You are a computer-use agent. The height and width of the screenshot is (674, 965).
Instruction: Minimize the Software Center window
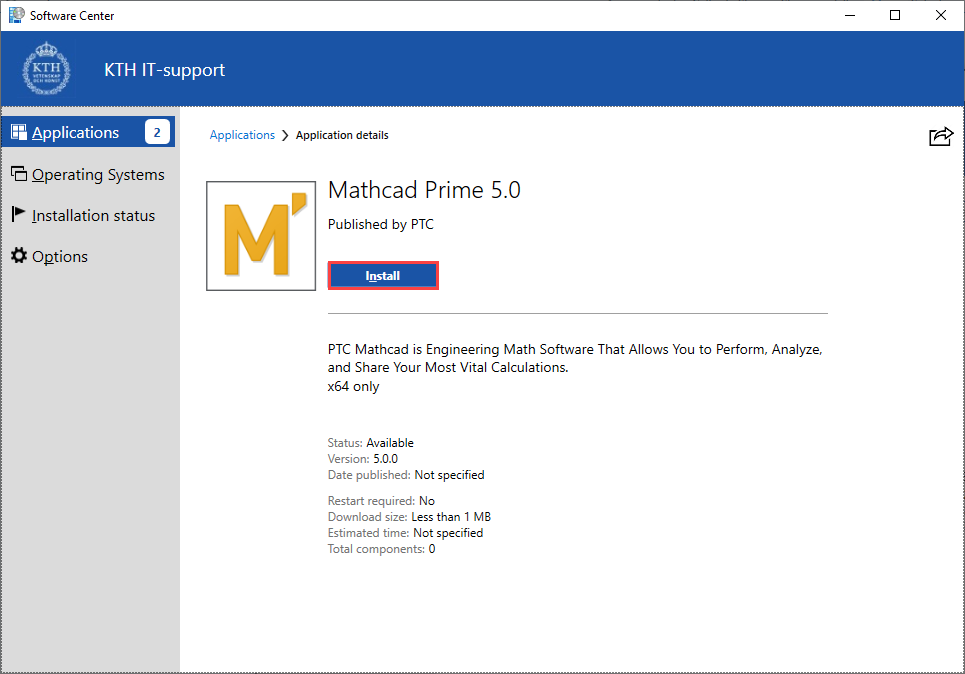click(x=850, y=15)
